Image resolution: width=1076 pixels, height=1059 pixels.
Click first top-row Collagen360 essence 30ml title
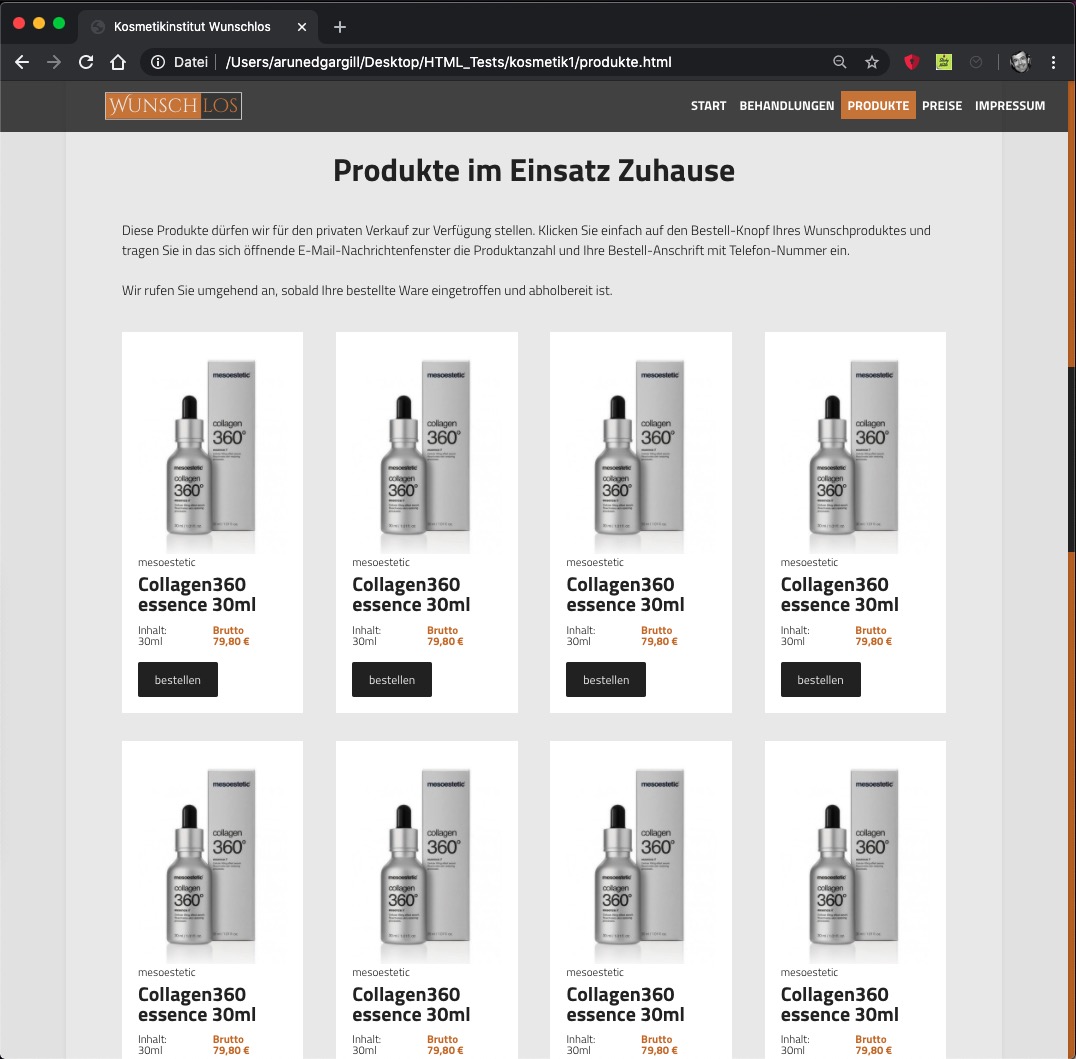pos(197,594)
